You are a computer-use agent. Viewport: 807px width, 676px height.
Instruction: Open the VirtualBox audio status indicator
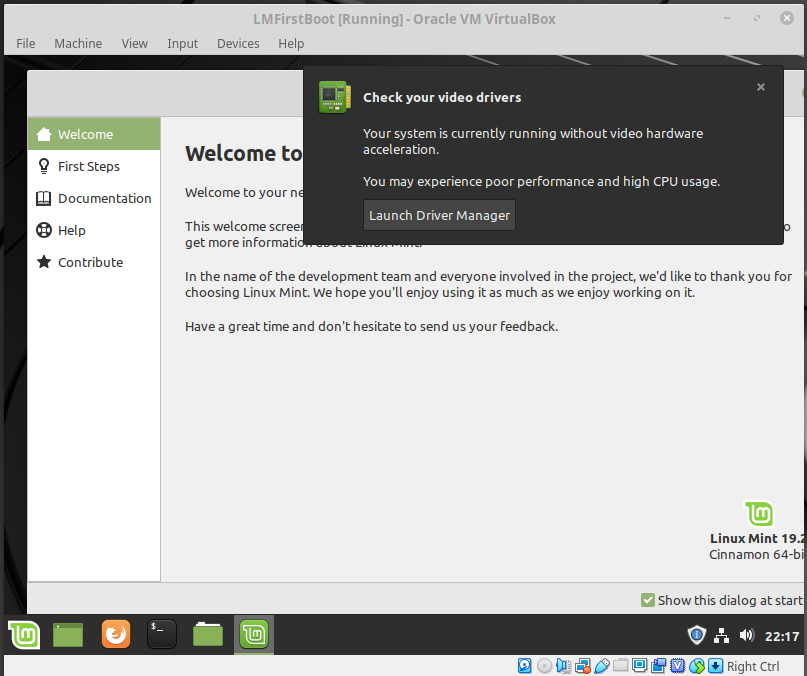click(x=564, y=666)
